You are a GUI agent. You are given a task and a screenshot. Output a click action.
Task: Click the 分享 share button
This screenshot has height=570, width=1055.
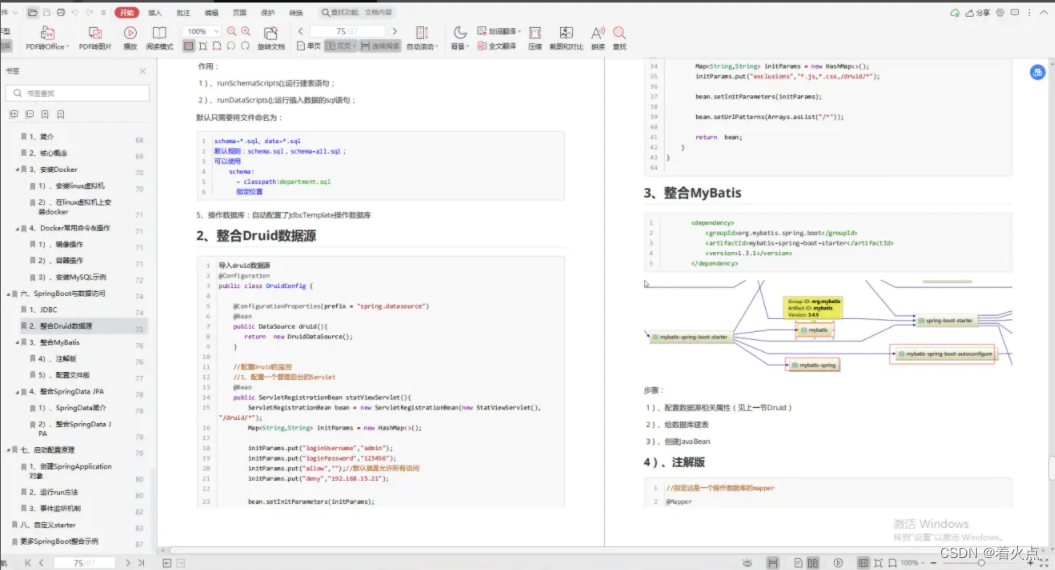pyautogui.click(x=978, y=13)
